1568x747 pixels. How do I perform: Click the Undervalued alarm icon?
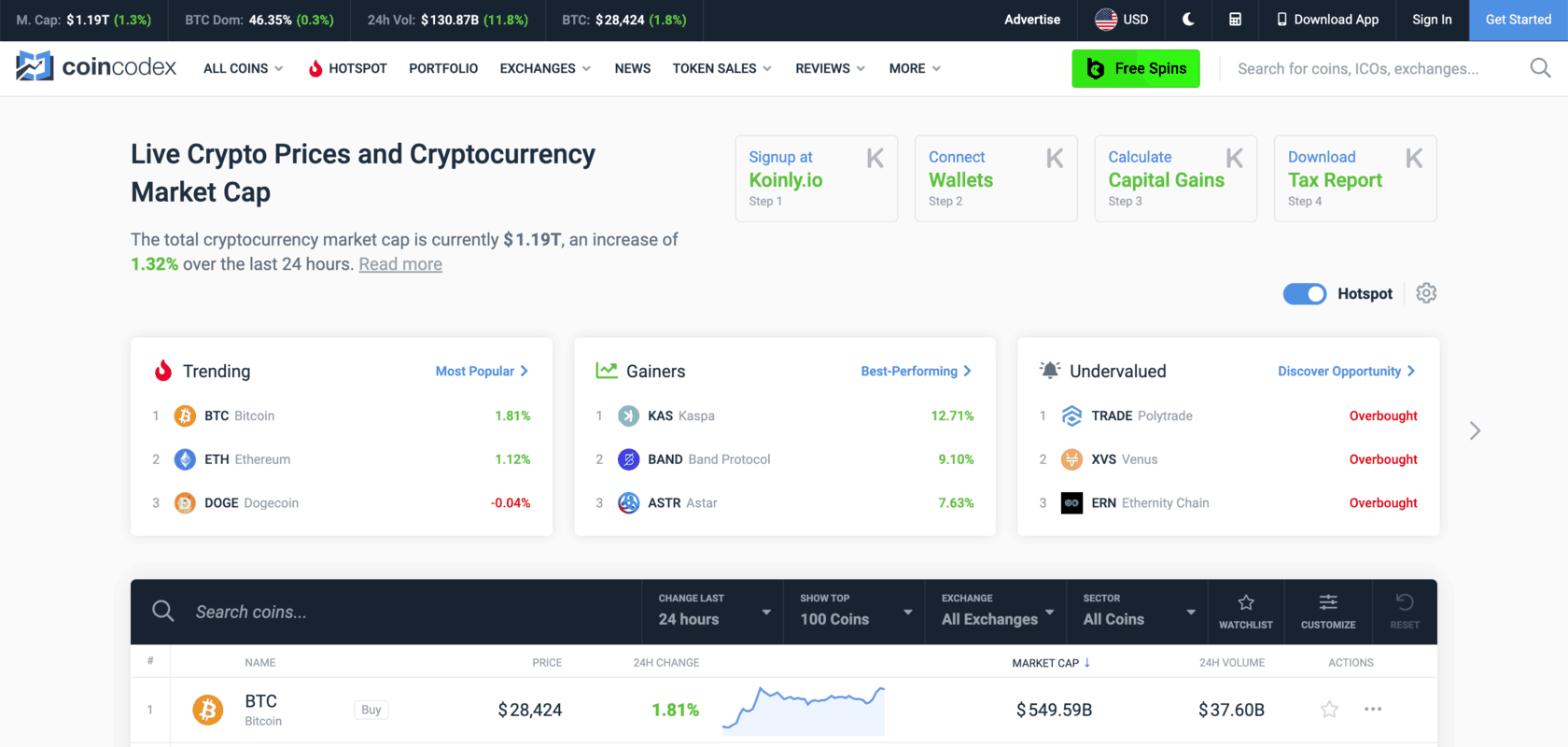pyautogui.click(x=1050, y=370)
